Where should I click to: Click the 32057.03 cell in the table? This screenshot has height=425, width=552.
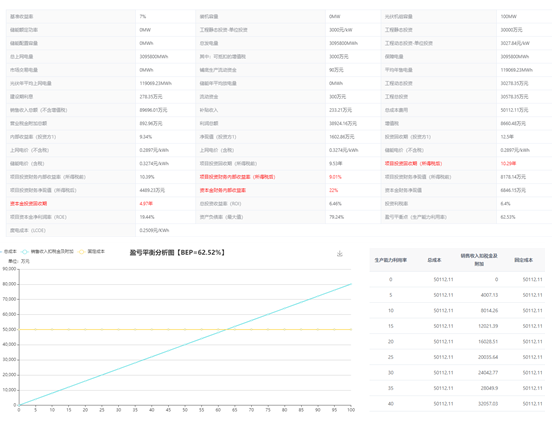[488, 404]
